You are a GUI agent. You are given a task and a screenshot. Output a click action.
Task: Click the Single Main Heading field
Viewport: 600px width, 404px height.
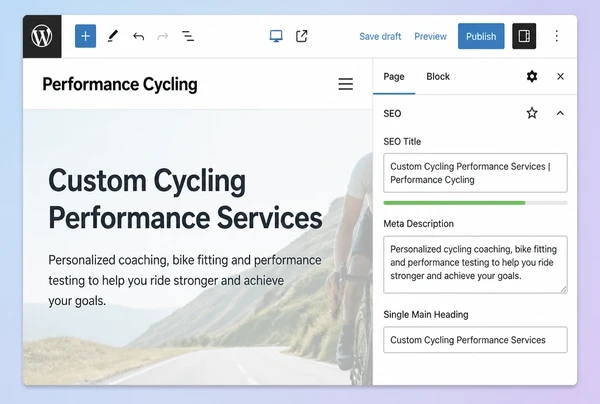[475, 340]
